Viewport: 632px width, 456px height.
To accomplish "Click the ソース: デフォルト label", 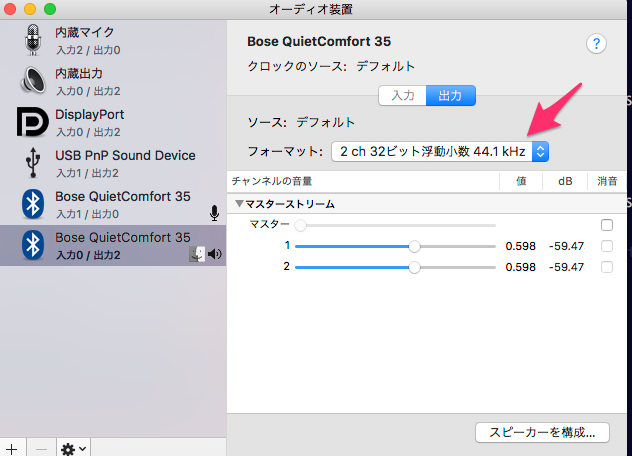I will [301, 122].
